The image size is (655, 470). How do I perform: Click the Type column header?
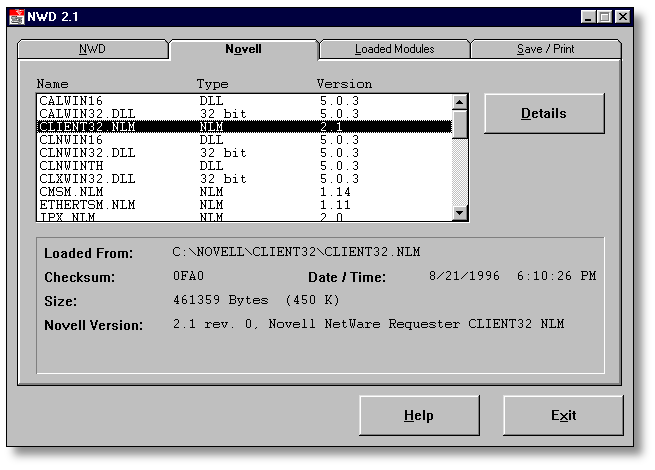point(213,84)
